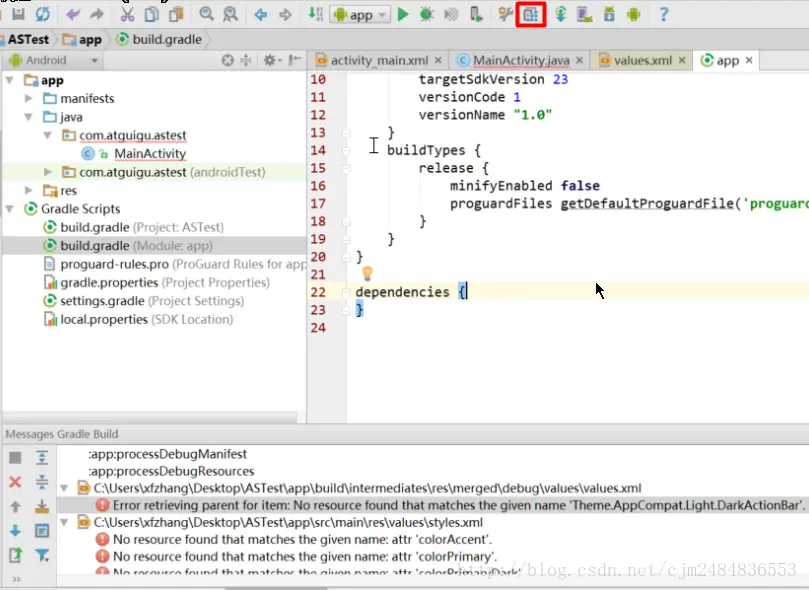Run the app with the green play icon
Screen dimensions: 809x590
[403, 14]
